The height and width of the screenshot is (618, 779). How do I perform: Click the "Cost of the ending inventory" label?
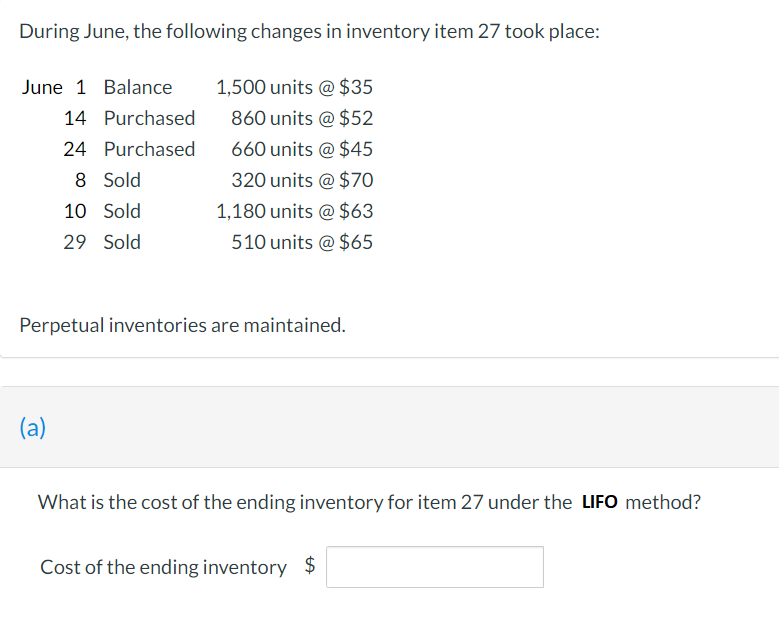coord(163,567)
